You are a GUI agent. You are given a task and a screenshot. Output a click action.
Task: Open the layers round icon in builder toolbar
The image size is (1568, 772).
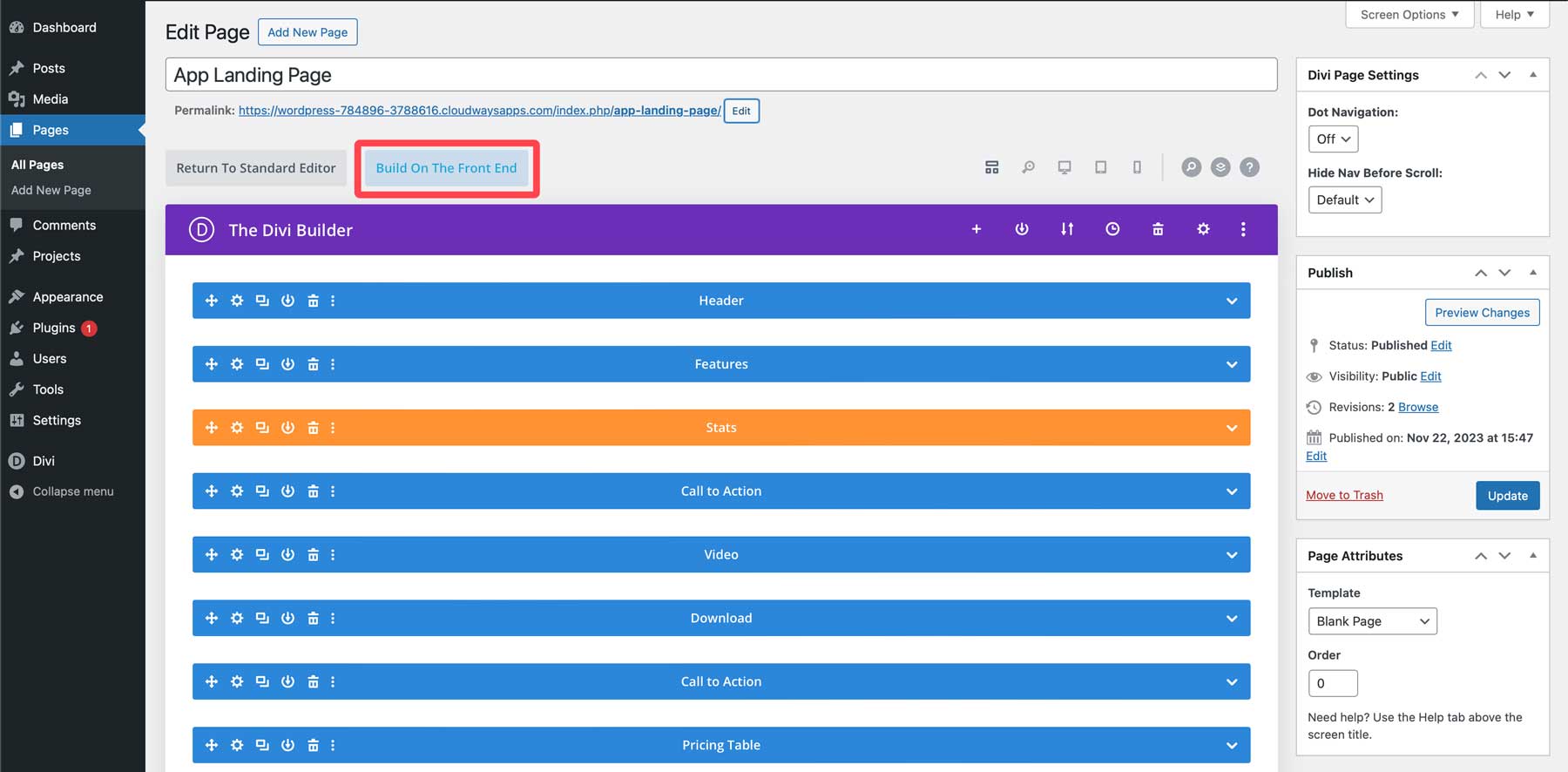1220,167
